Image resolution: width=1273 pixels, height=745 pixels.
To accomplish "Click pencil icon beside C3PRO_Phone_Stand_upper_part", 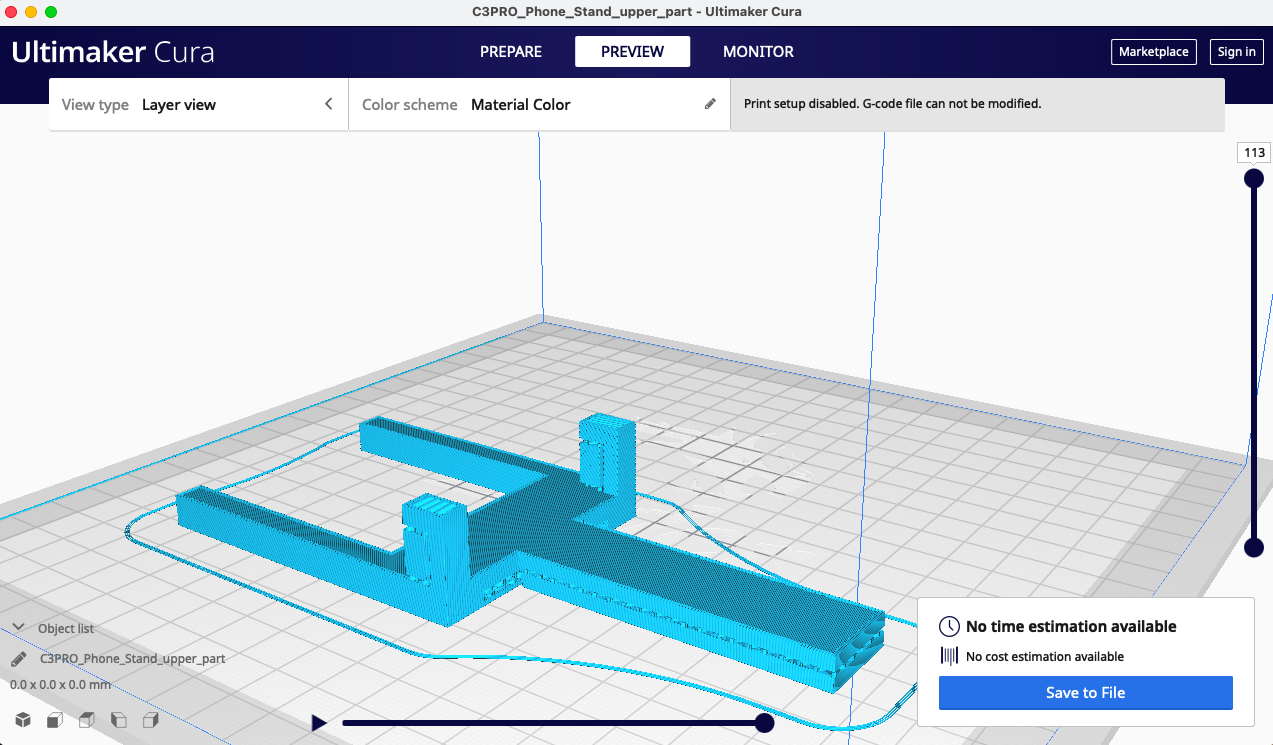I will pos(19,660).
